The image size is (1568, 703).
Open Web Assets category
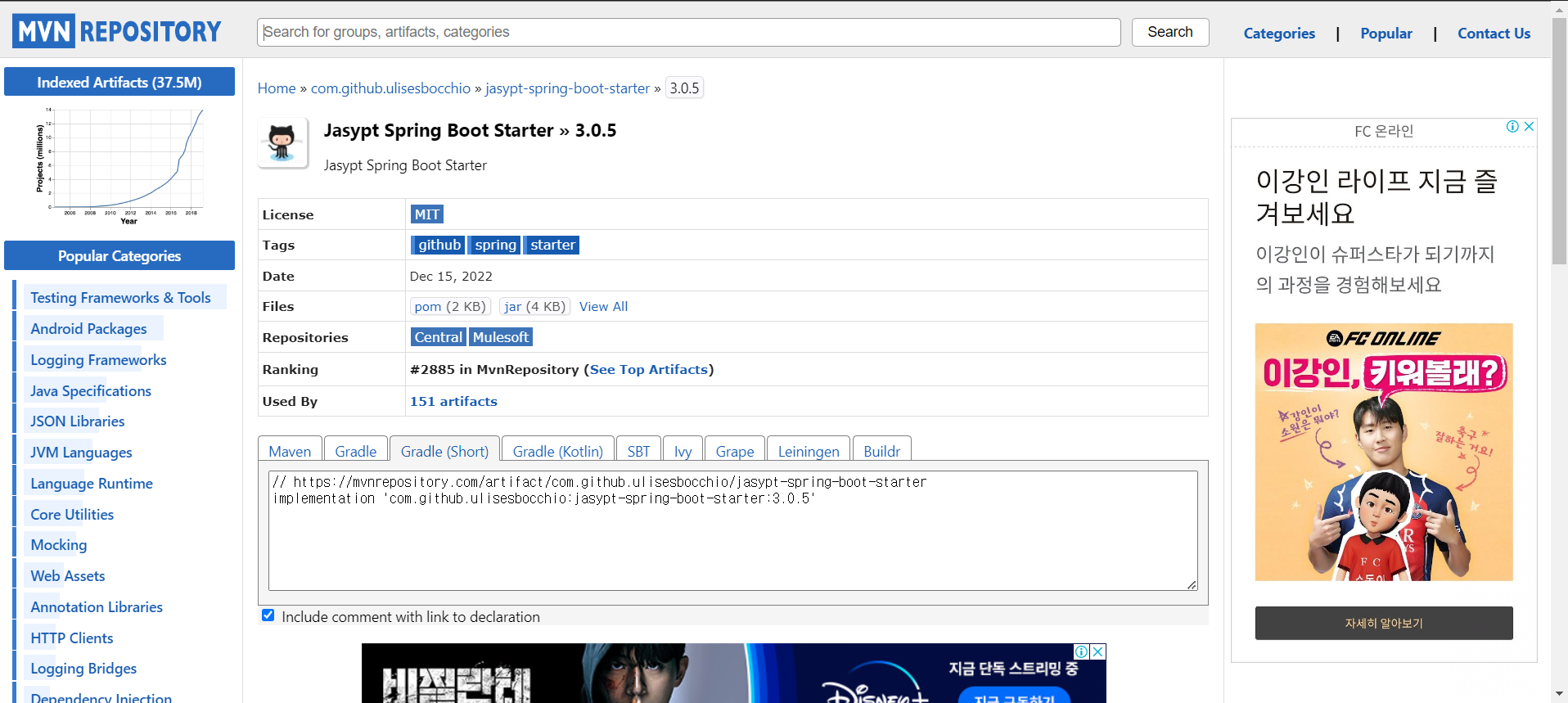tap(68, 576)
